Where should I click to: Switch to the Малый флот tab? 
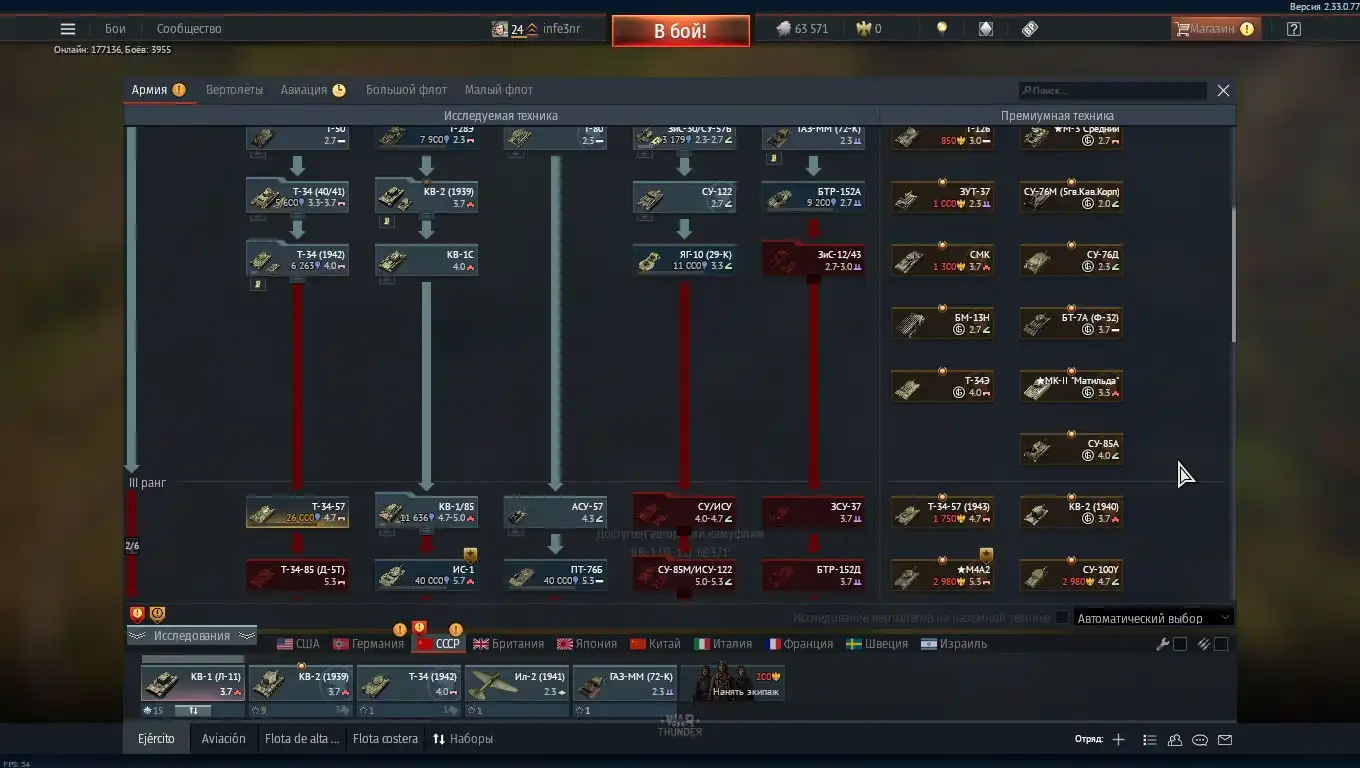(499, 90)
